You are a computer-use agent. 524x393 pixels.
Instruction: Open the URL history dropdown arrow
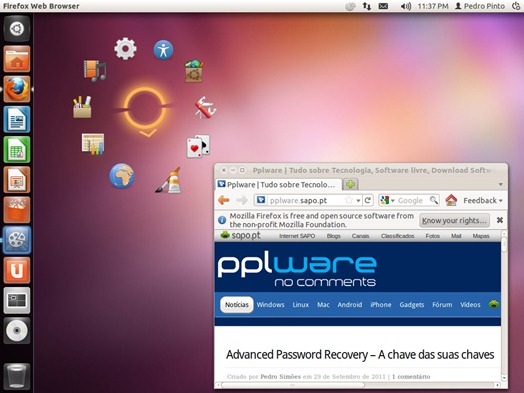pyautogui.click(x=358, y=201)
